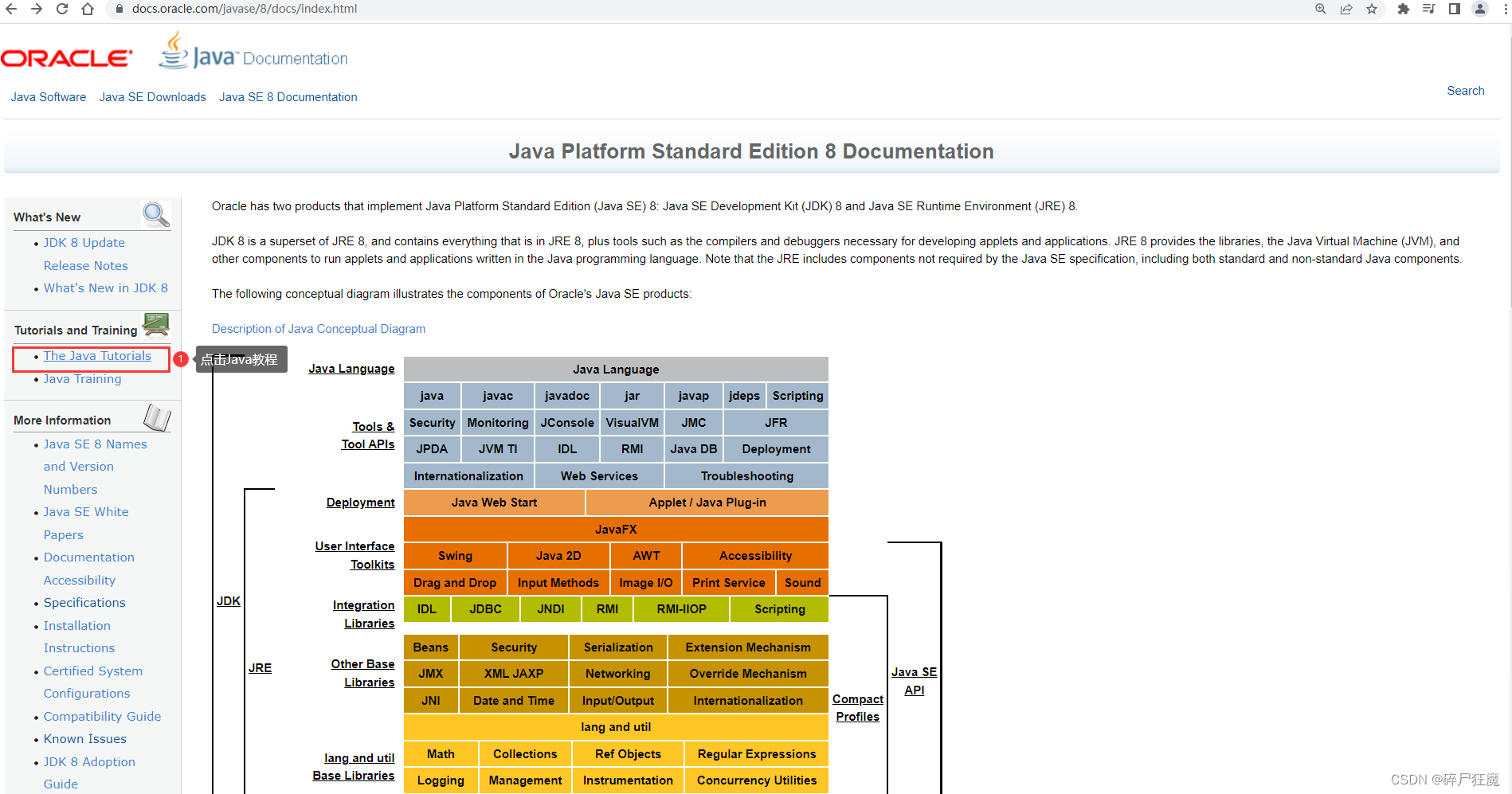Select the Regular Expressions cell

(x=757, y=754)
